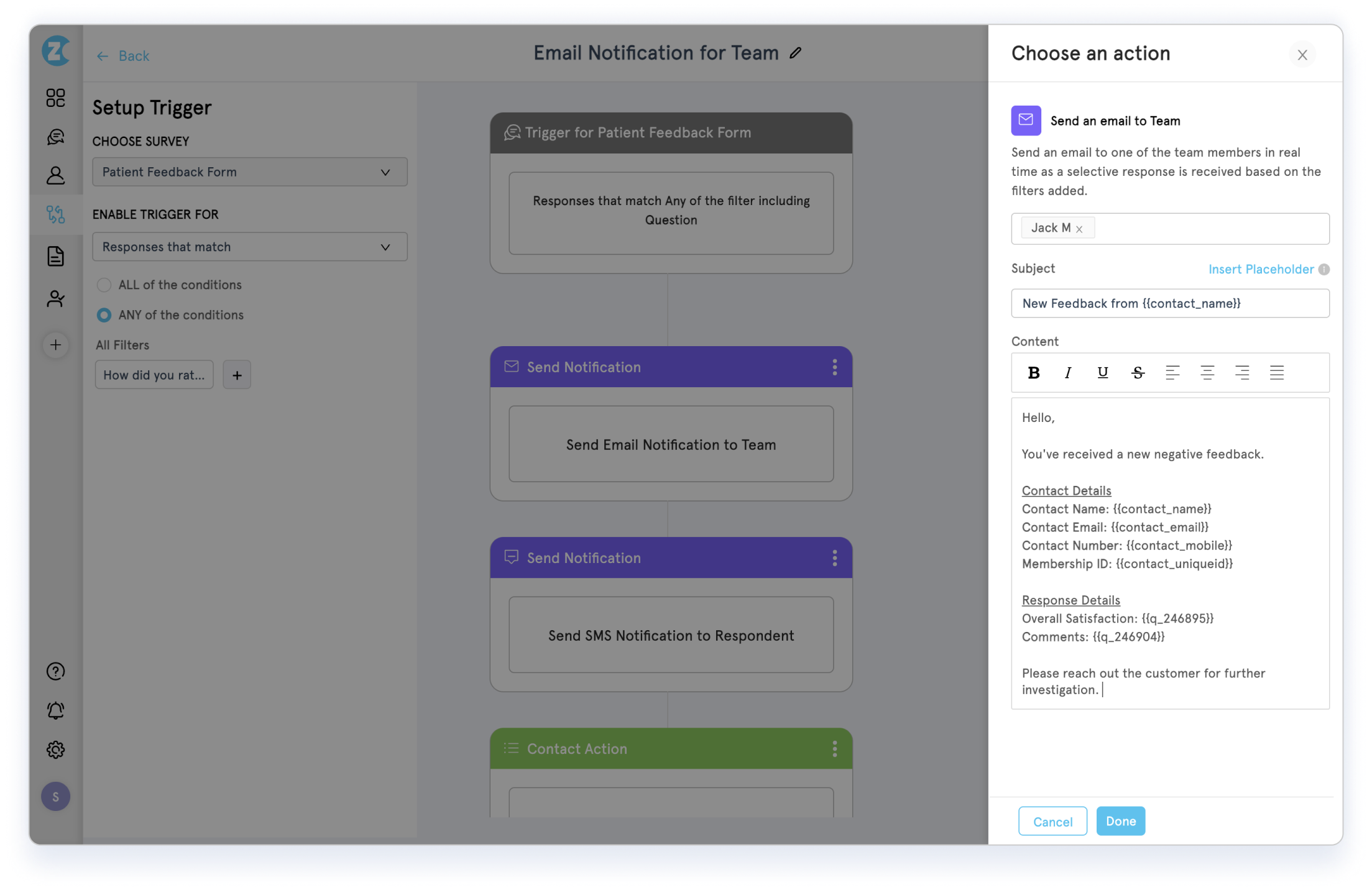The height and width of the screenshot is (893, 1372).
Task: Click into the email Content text area
Action: click(1170, 553)
